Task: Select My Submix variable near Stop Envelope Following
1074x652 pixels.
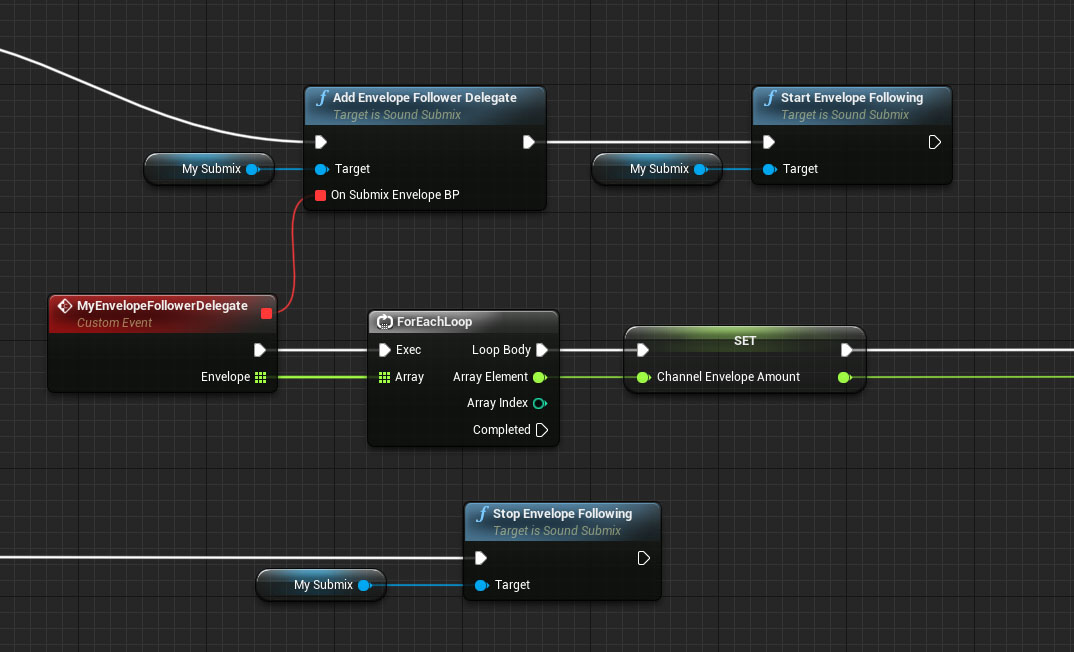Action: [322, 585]
